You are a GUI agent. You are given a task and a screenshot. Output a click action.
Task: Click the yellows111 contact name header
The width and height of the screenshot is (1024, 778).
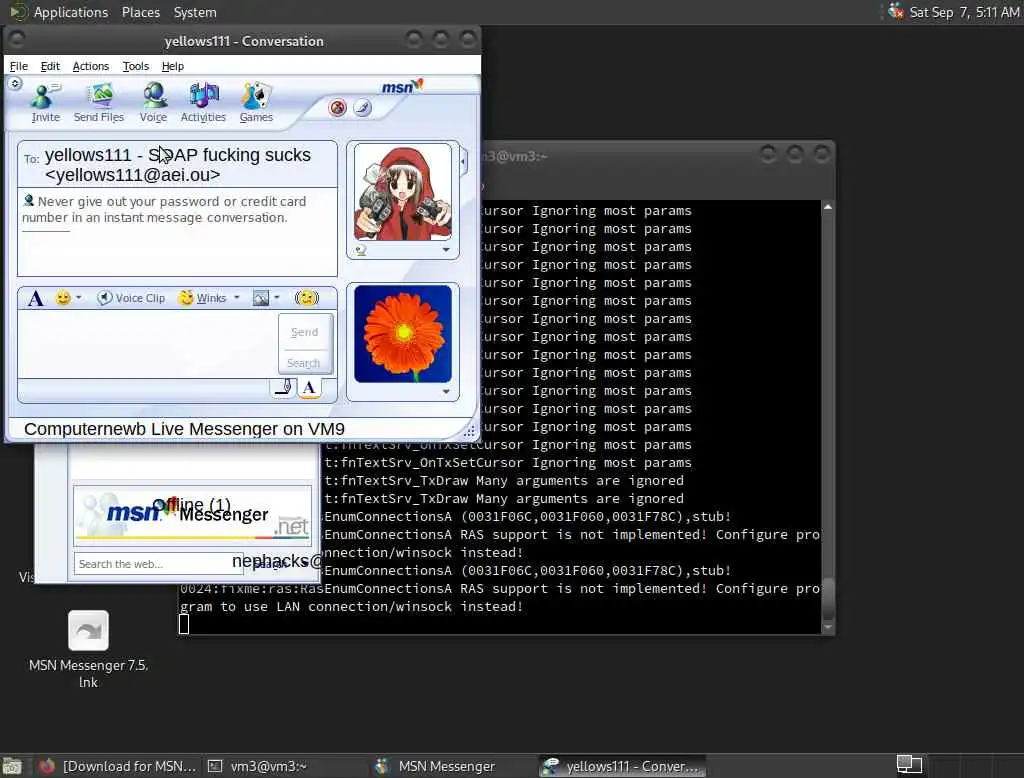coord(178,165)
